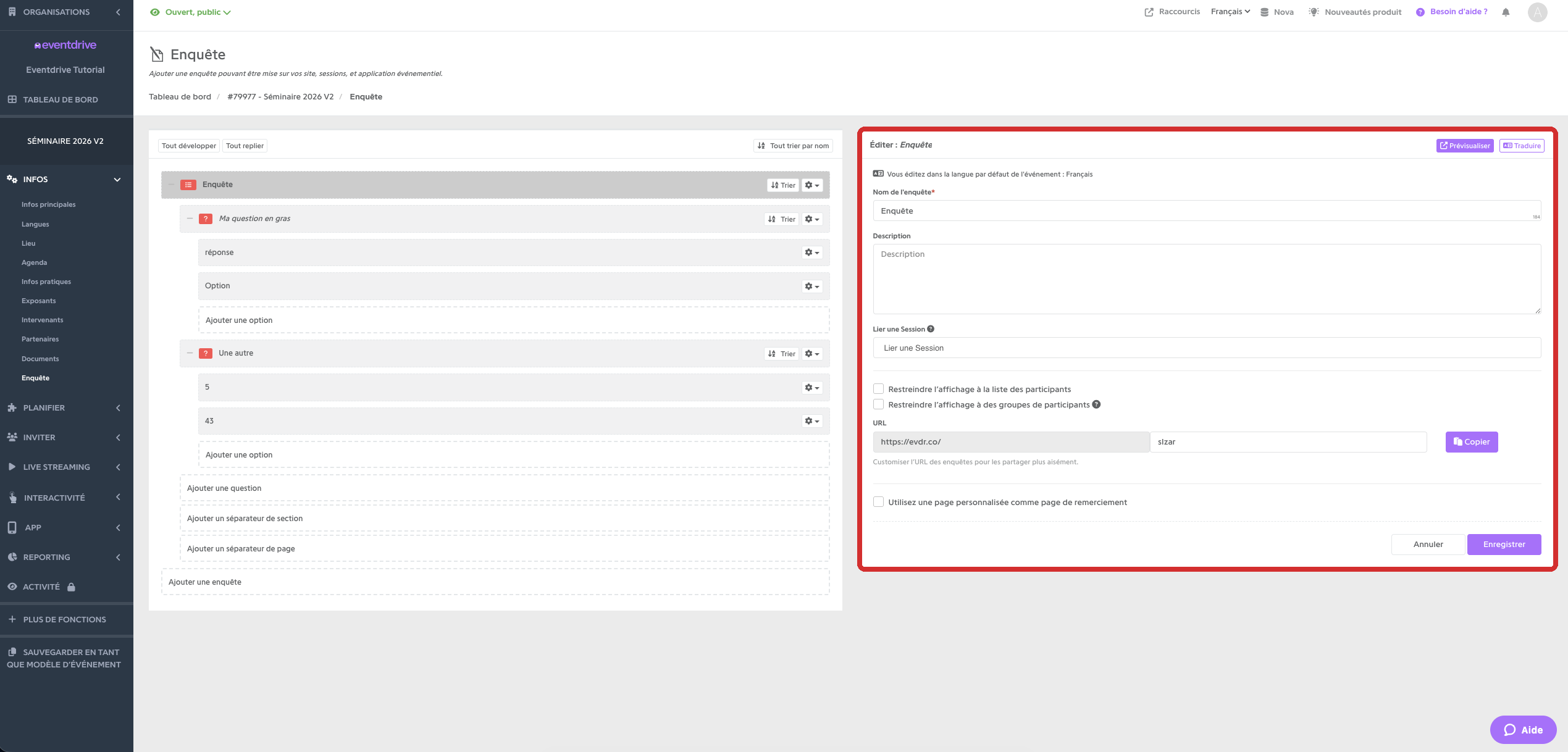Collapse the 'Ma question en gras' question
Image resolution: width=1568 pixels, height=752 pixels.
190,219
